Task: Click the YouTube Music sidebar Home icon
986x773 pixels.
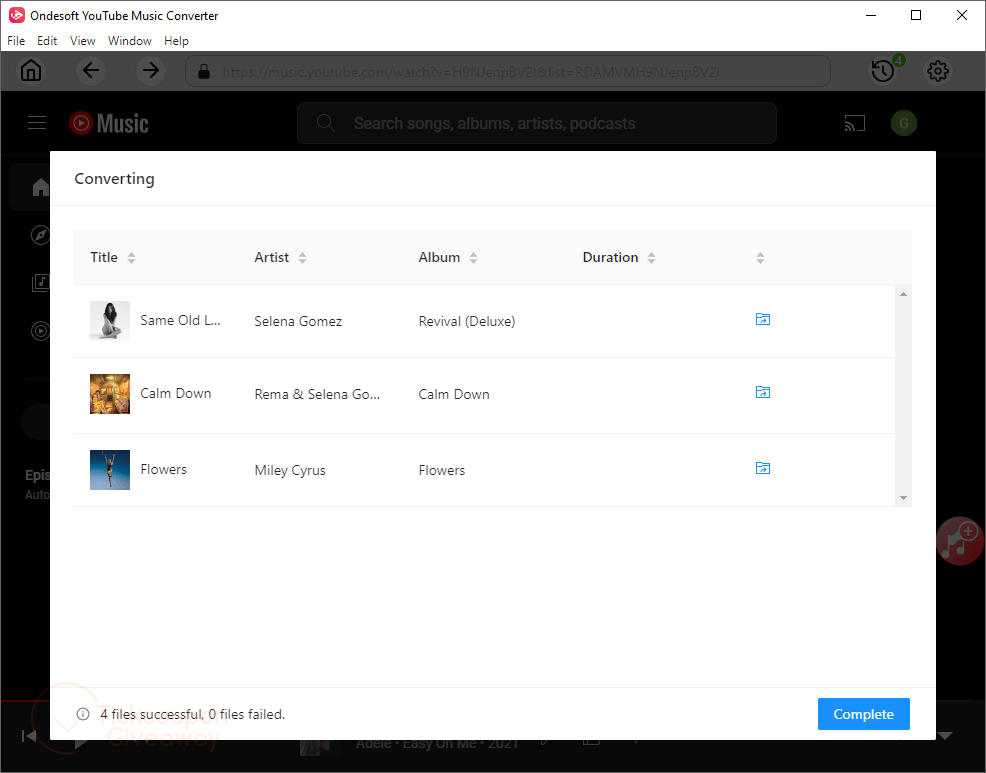Action: click(40, 187)
